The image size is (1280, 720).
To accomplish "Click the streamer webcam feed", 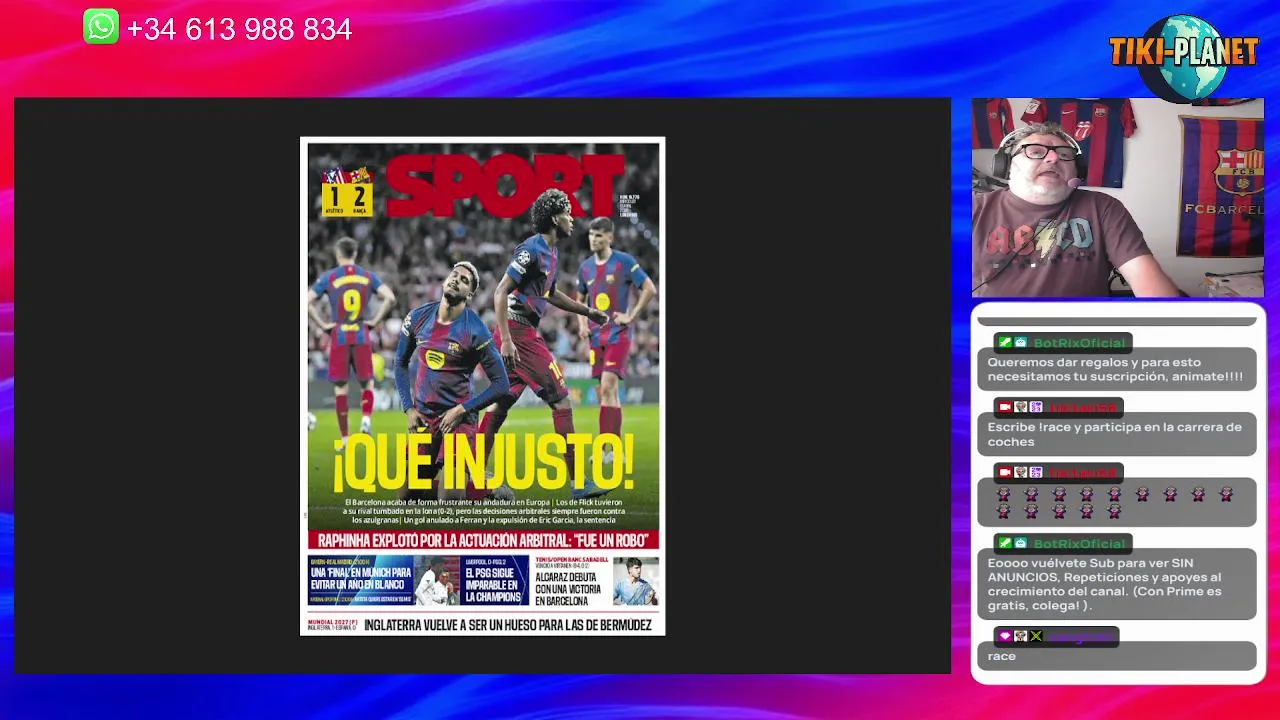I will (1118, 197).
